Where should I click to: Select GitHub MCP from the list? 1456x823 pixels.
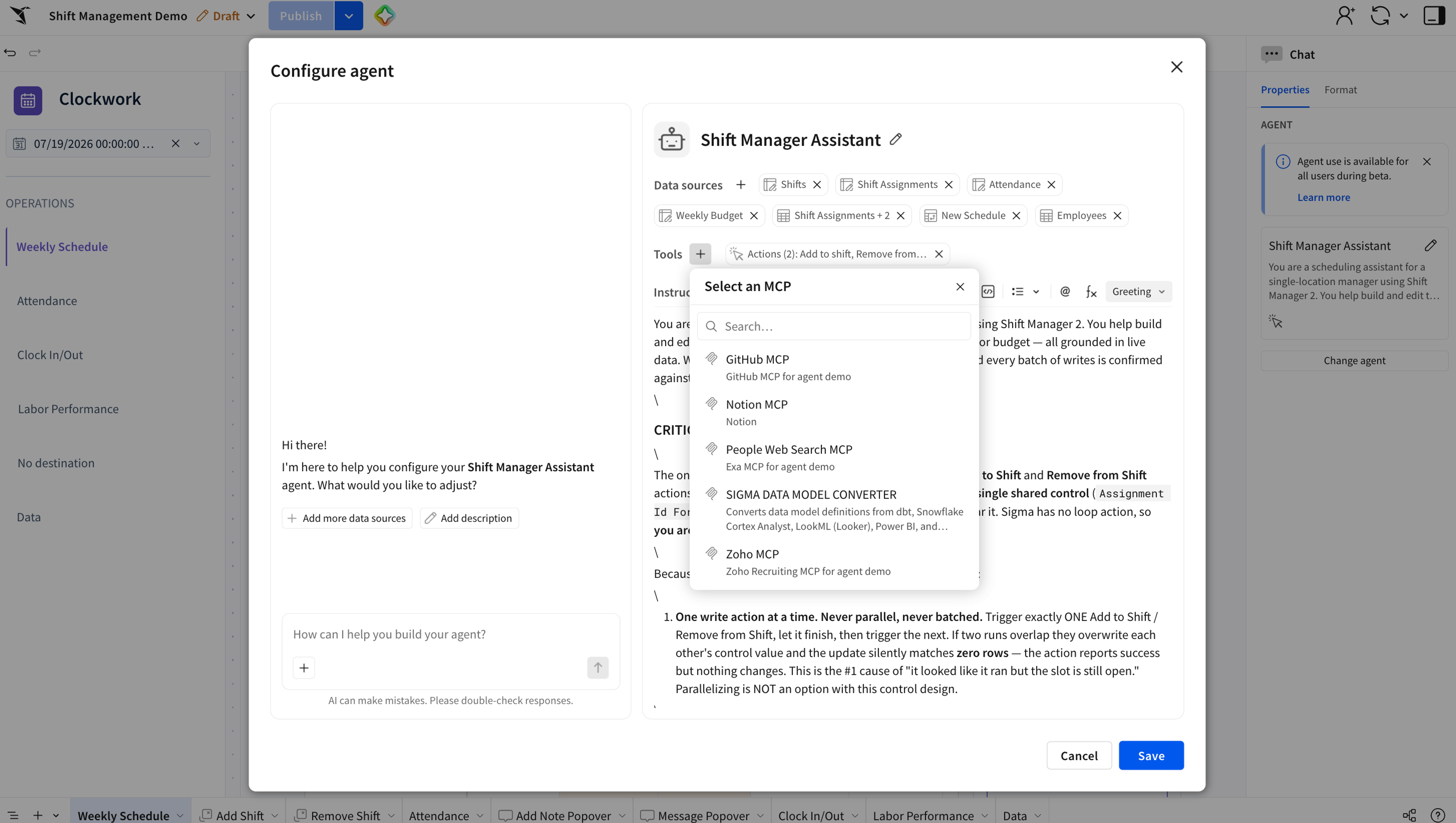point(834,367)
